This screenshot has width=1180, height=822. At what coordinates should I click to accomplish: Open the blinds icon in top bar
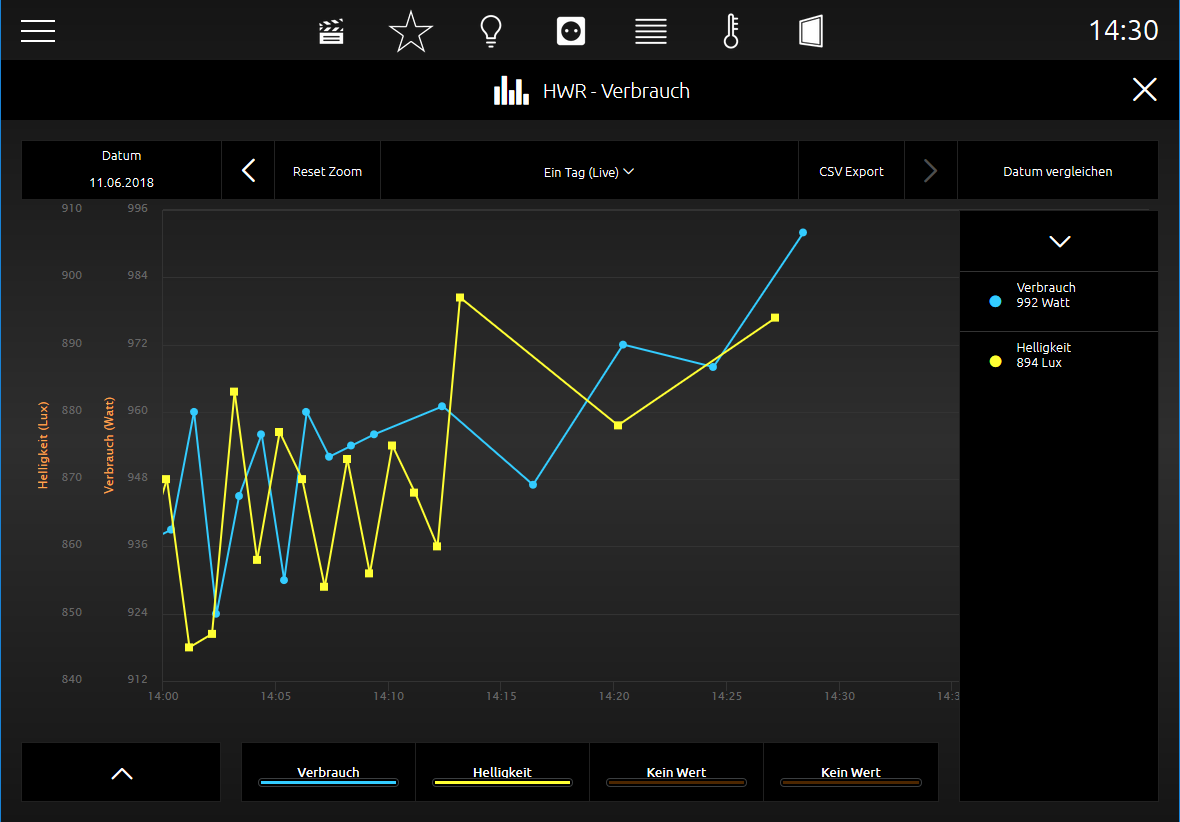pyautogui.click(x=651, y=32)
